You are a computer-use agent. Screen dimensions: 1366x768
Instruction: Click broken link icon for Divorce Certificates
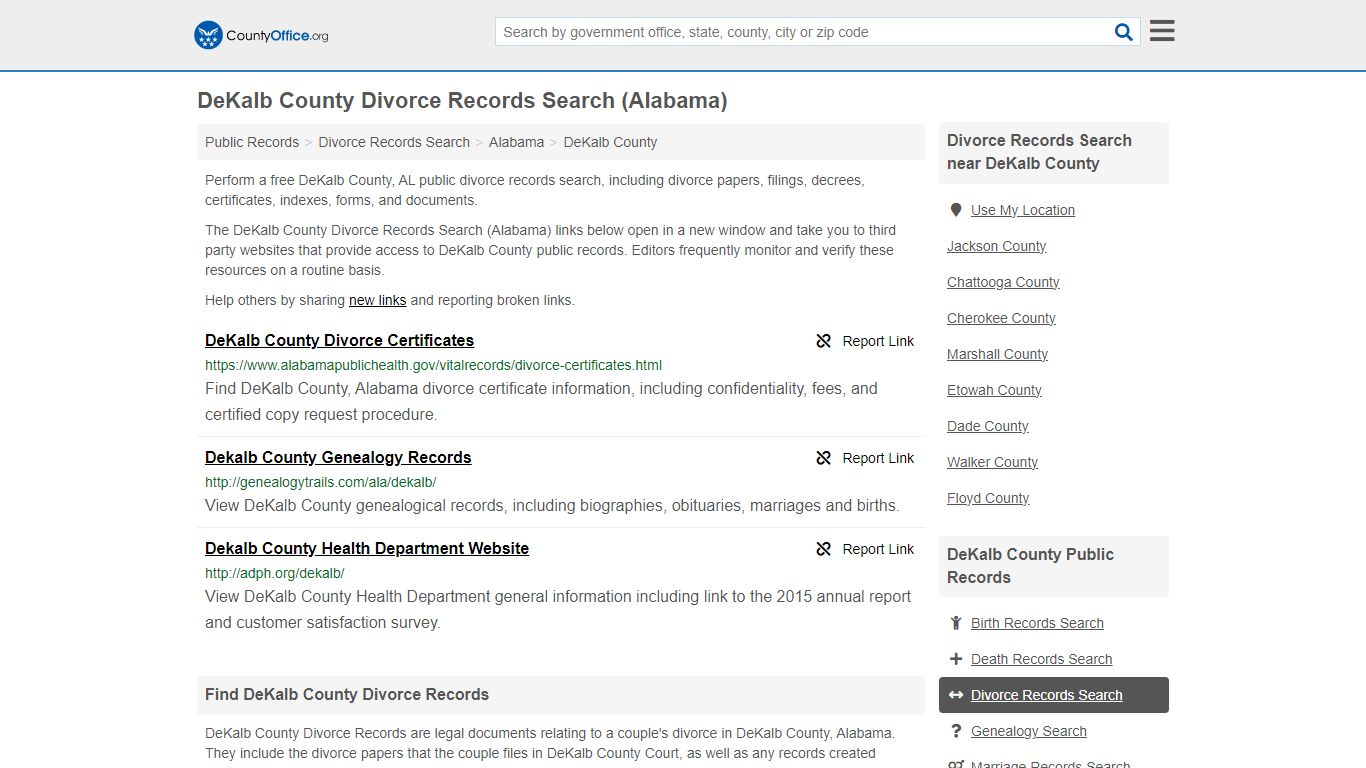coord(824,341)
